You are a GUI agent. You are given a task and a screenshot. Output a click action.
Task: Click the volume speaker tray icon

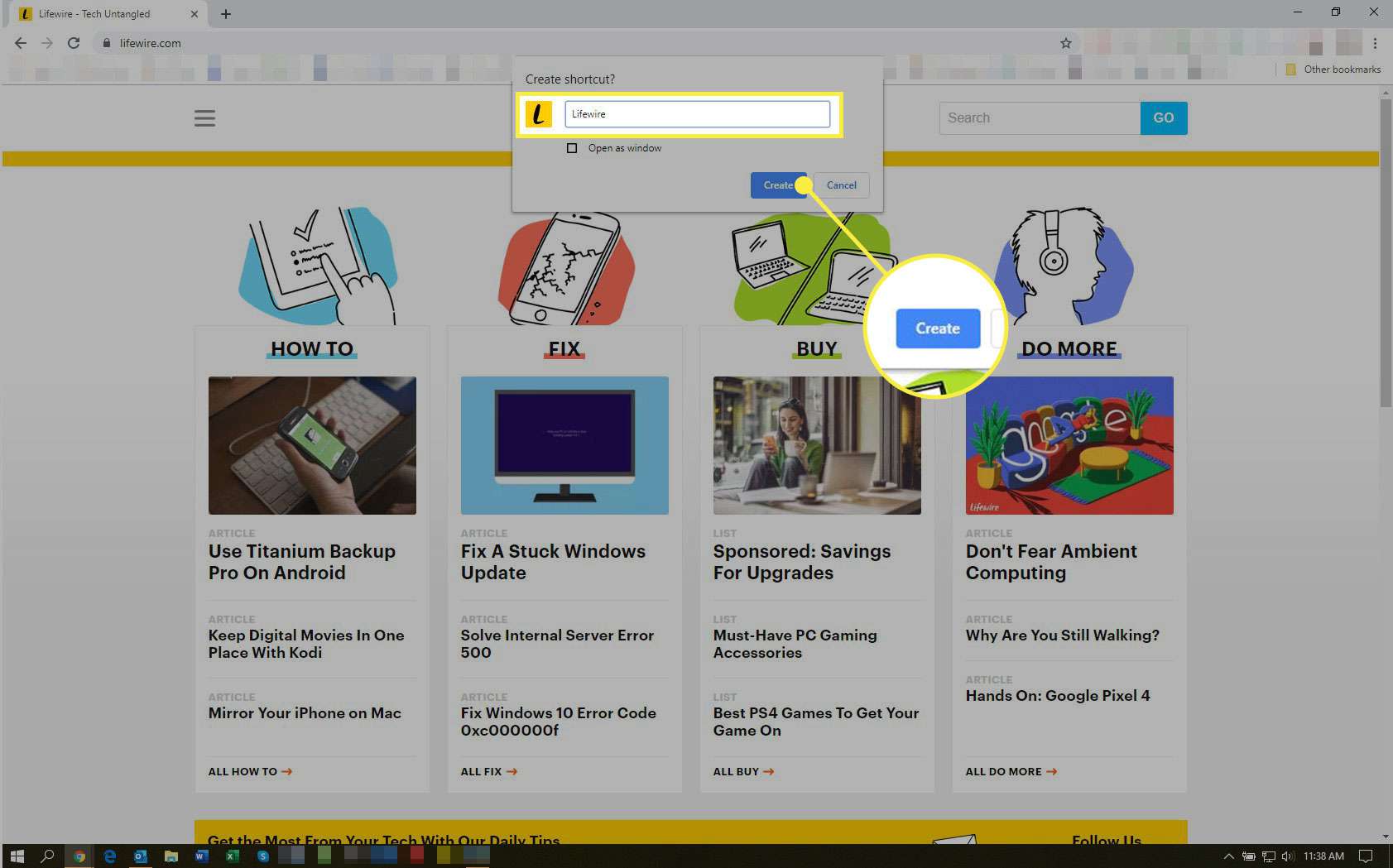coord(1287,856)
